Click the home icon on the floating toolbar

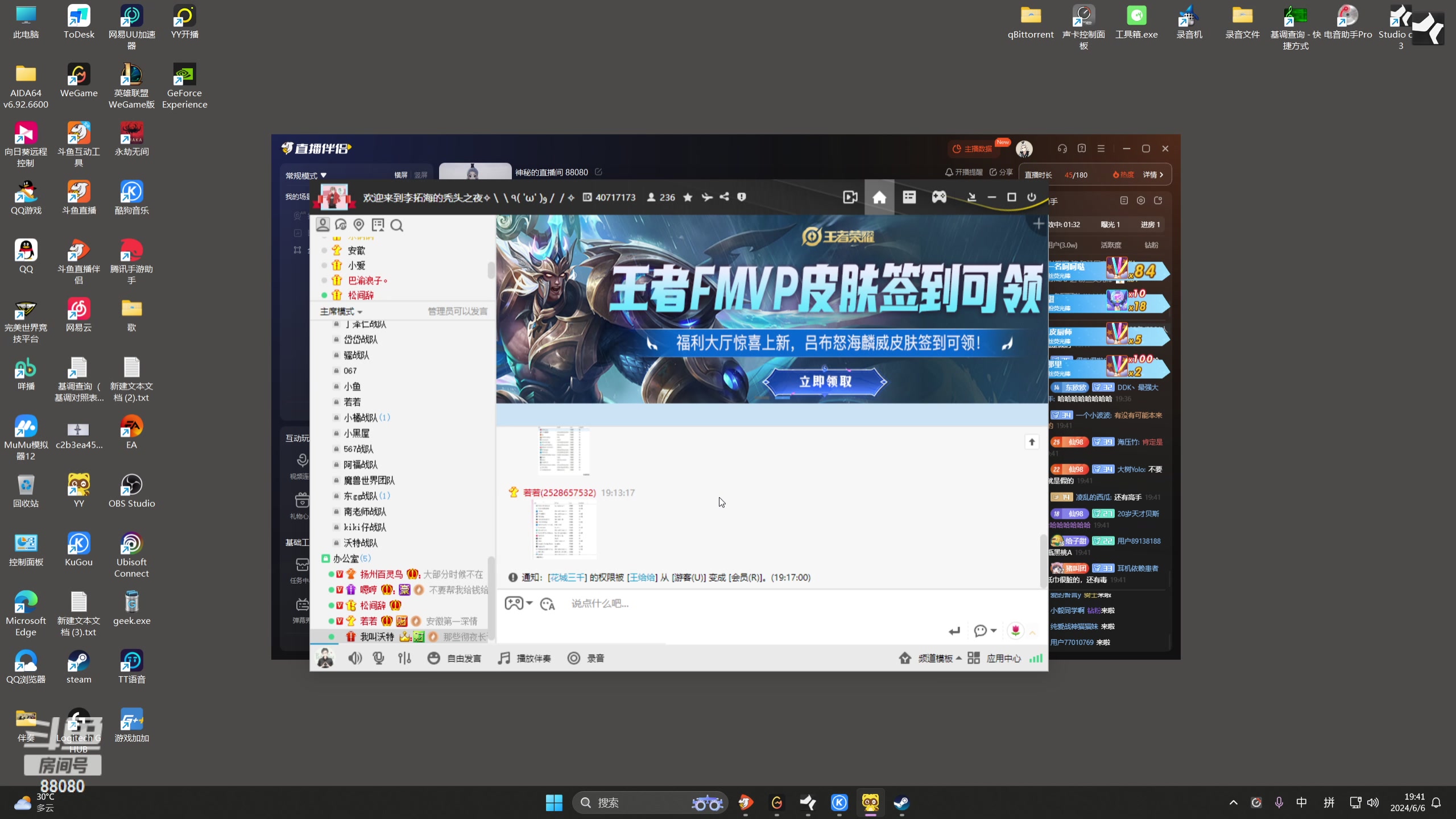click(879, 197)
